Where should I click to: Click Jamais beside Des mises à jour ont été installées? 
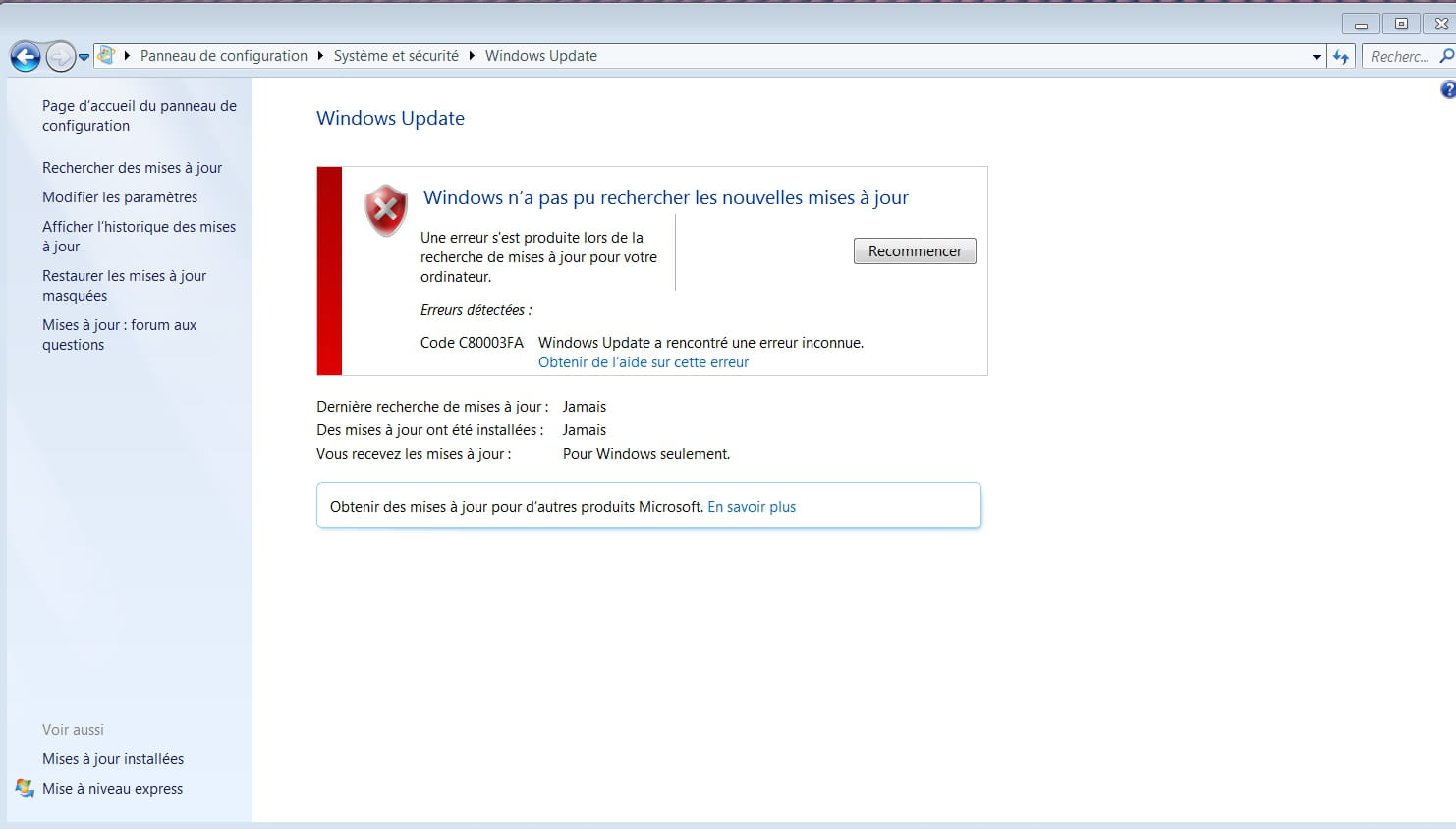585,430
